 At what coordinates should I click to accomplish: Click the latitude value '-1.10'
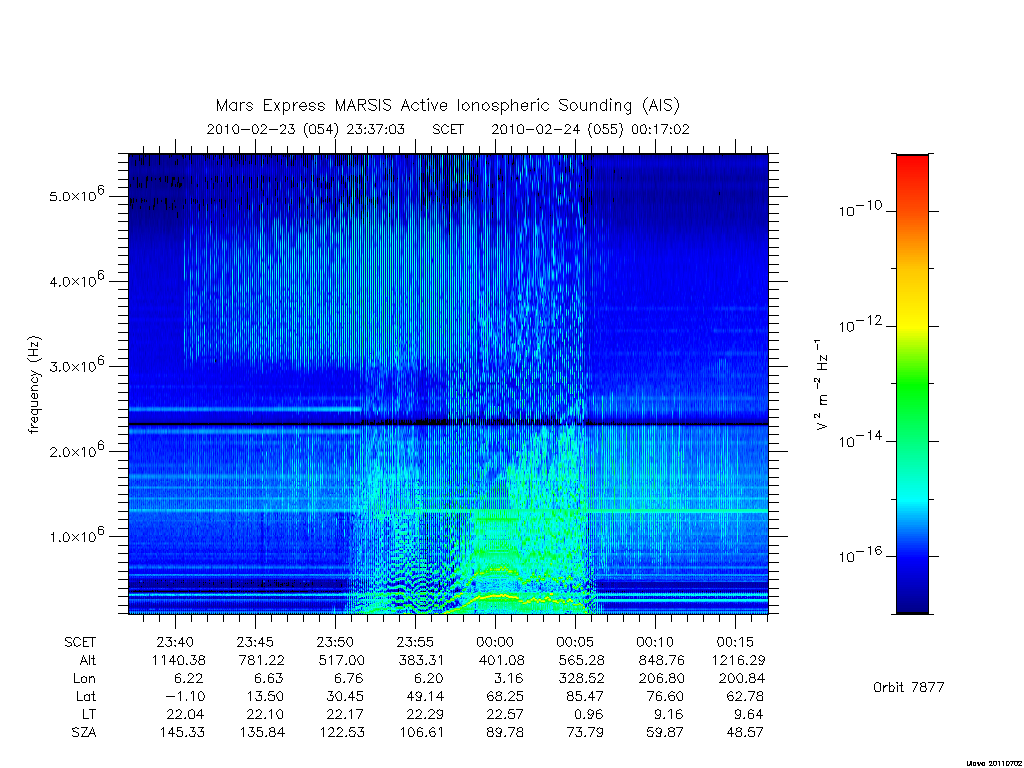[x=185, y=696]
